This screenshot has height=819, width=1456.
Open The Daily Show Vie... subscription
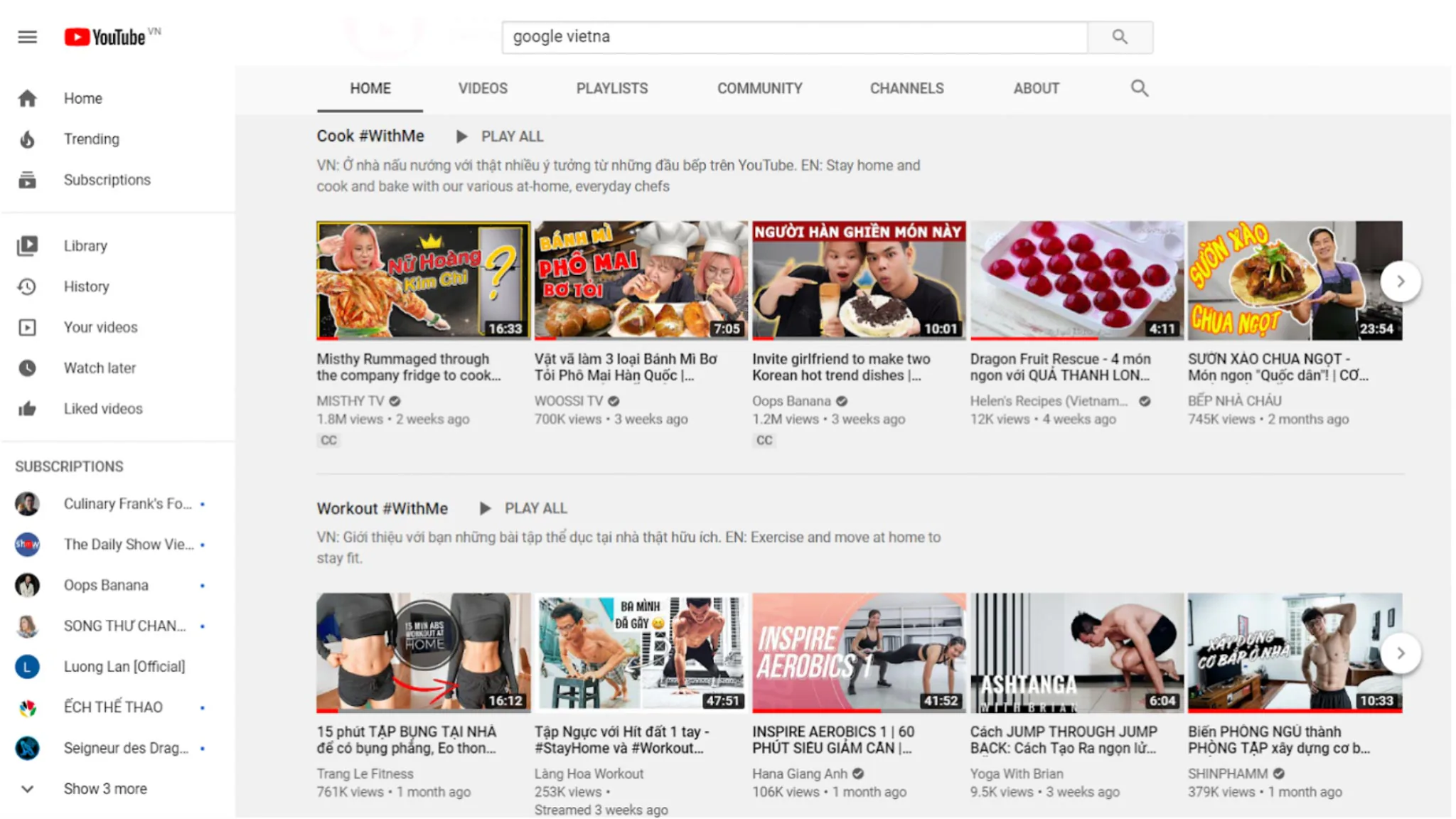(x=117, y=545)
